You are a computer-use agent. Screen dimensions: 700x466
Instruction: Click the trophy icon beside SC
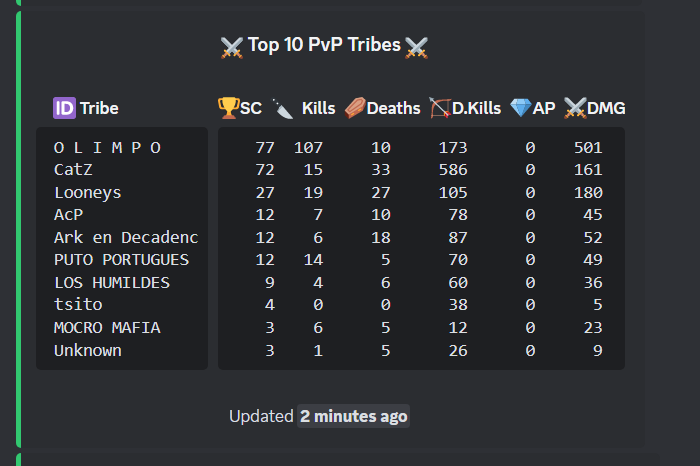tap(228, 108)
